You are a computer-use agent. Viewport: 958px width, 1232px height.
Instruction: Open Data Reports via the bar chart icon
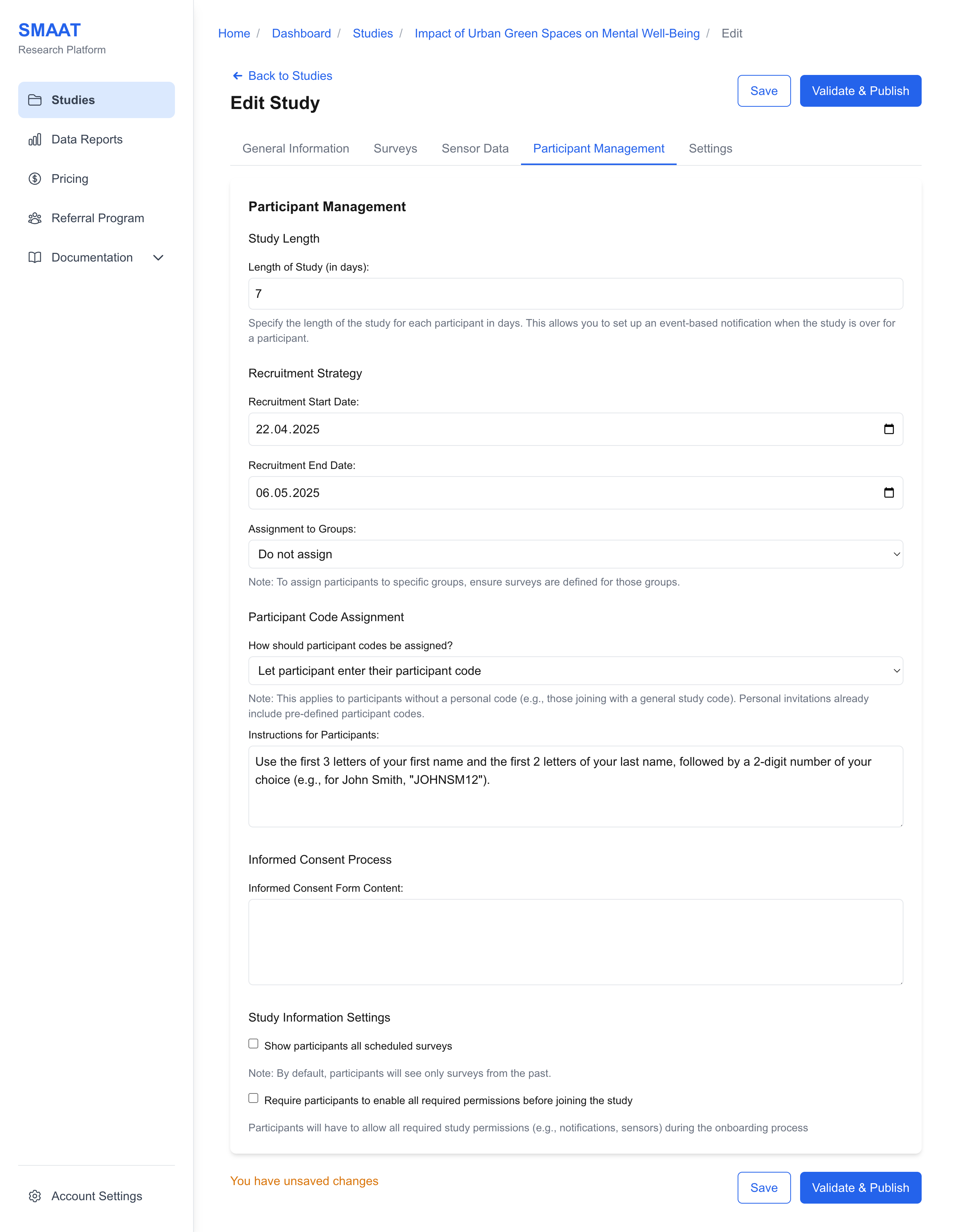click(35, 139)
